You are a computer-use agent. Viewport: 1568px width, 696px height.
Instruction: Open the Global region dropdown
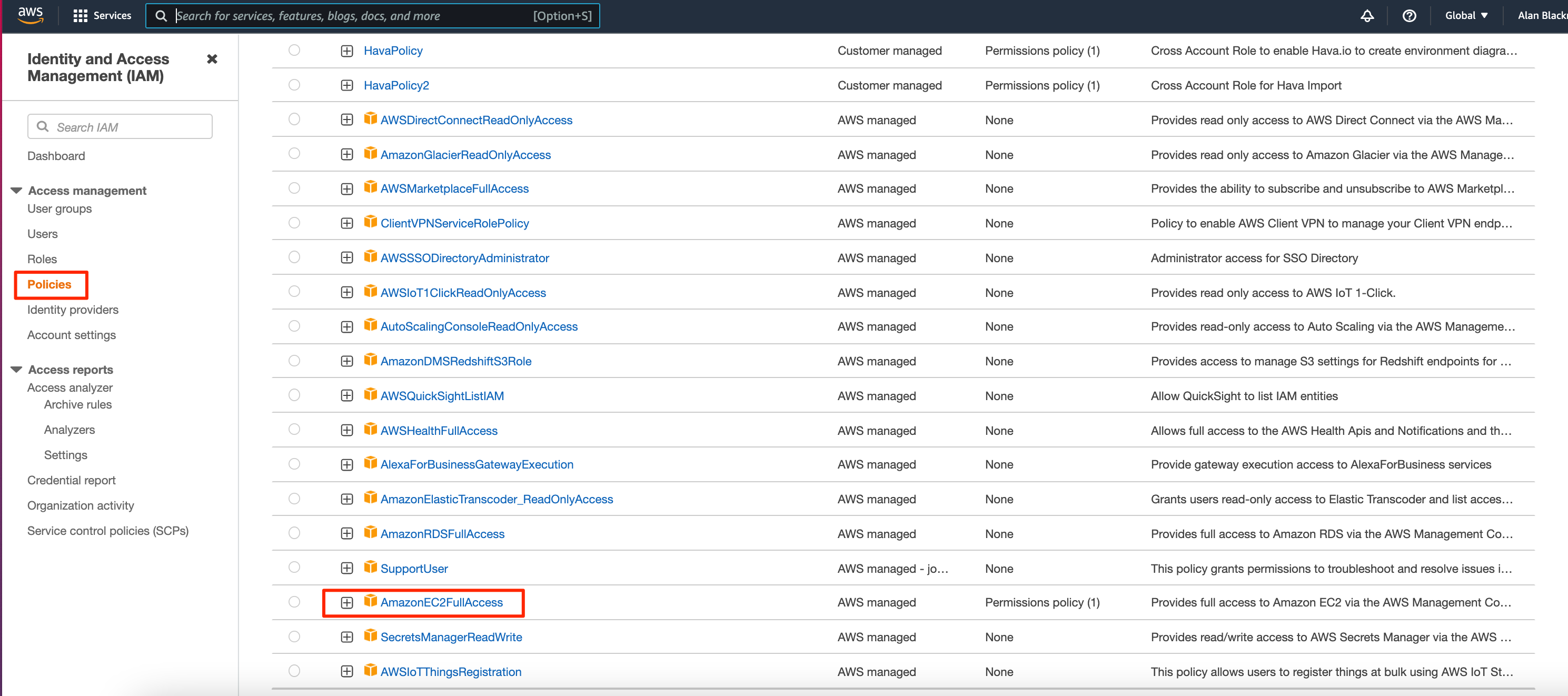1466,16
